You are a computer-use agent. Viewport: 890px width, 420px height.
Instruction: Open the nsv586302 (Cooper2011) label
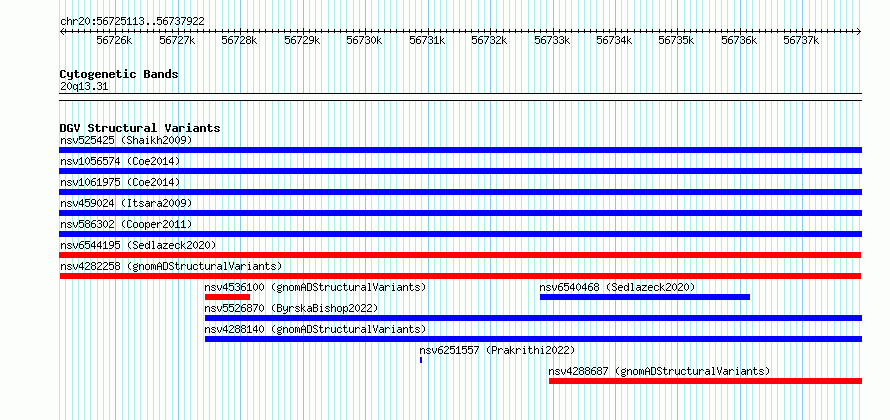click(x=126, y=224)
